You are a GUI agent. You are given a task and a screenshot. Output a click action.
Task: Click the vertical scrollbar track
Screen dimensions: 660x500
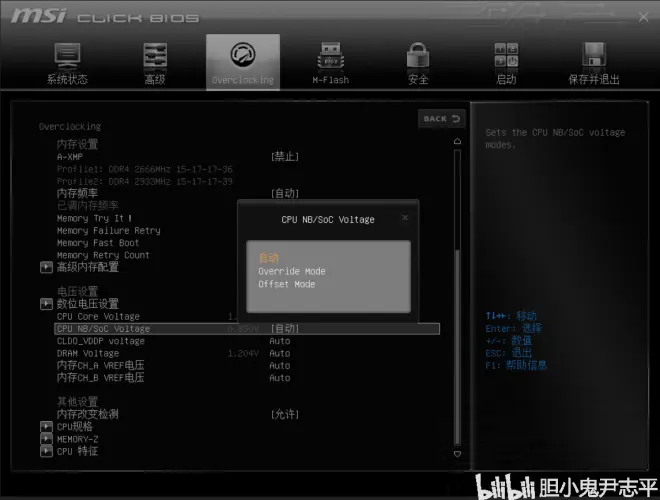point(458,297)
